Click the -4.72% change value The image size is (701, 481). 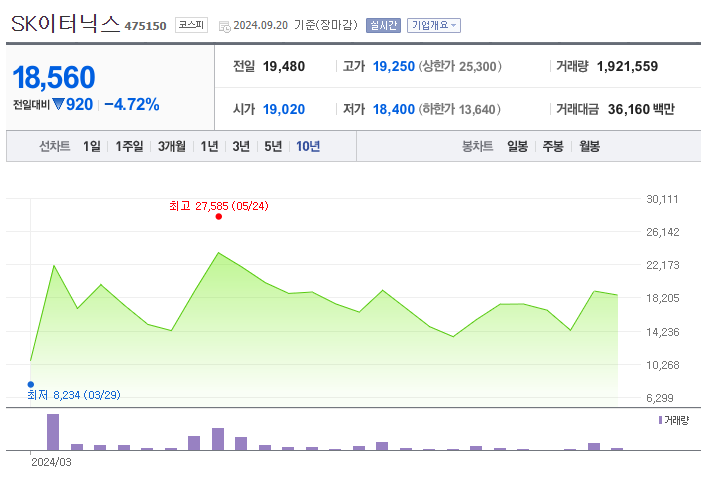pos(132,105)
